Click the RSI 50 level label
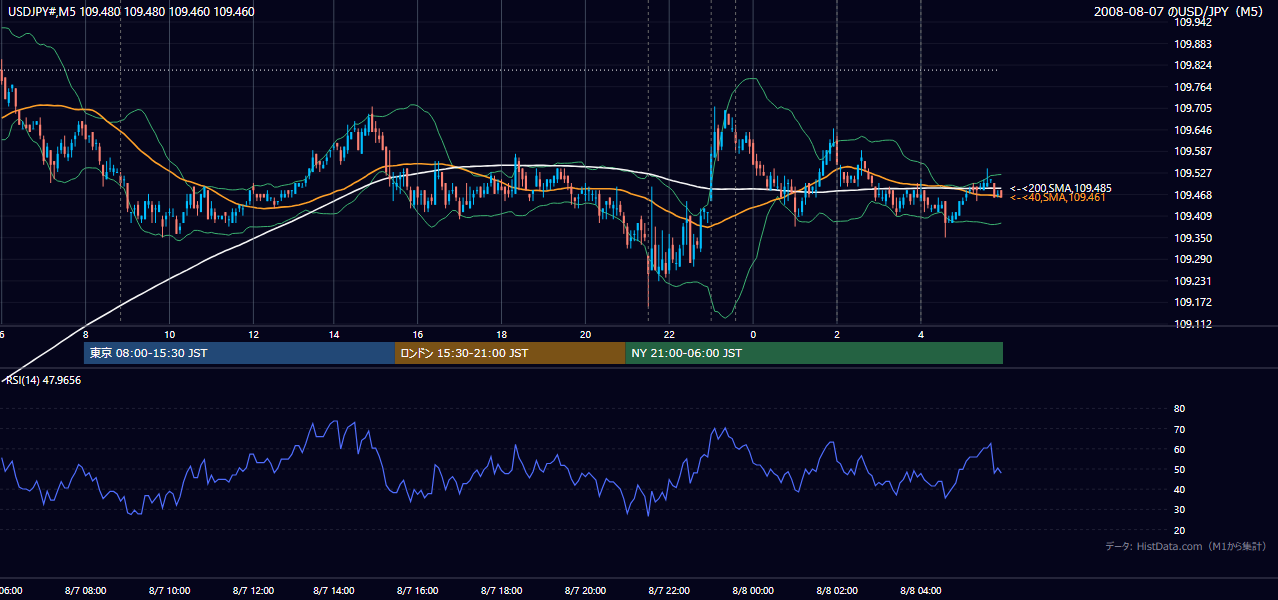 click(x=1179, y=470)
